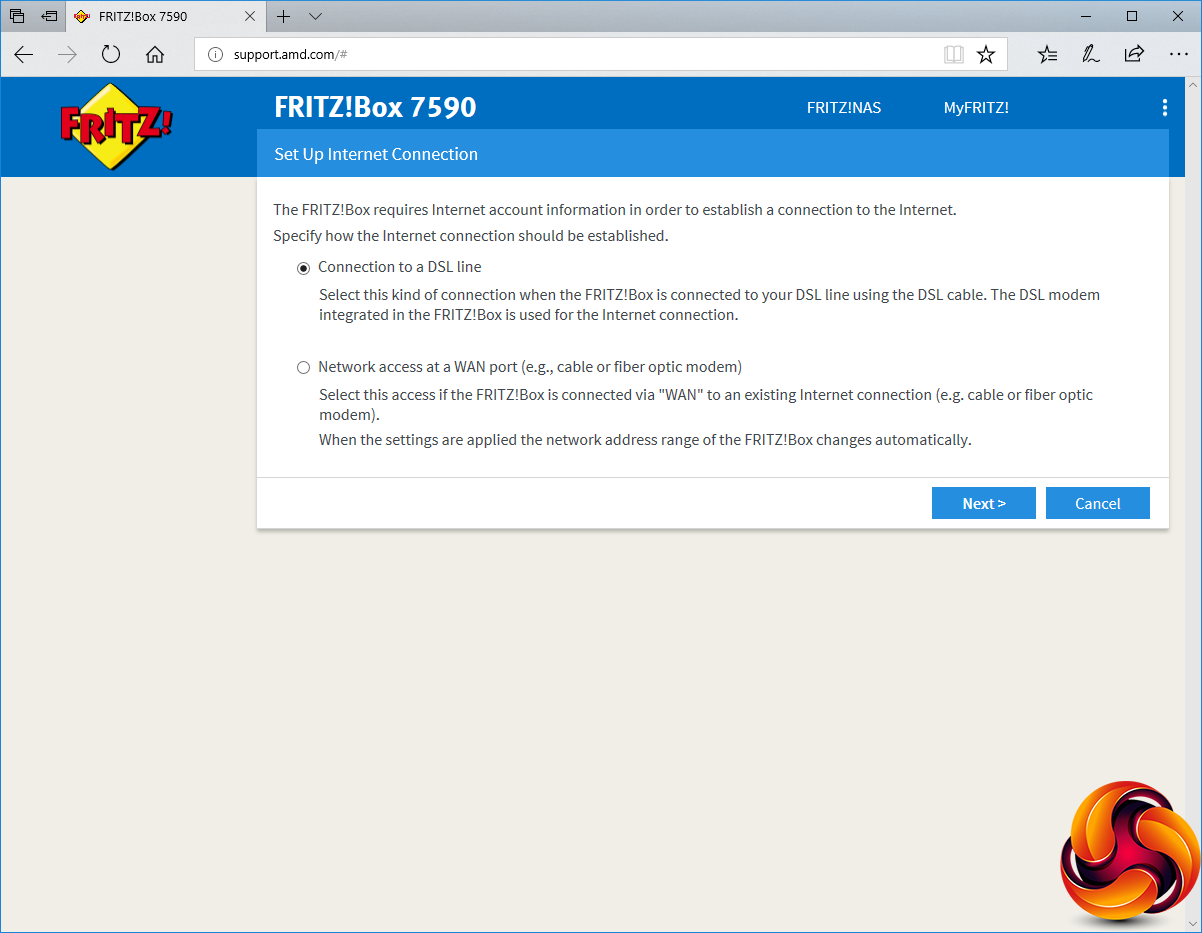Share this page
Image resolution: width=1202 pixels, height=933 pixels.
pyautogui.click(x=1134, y=55)
